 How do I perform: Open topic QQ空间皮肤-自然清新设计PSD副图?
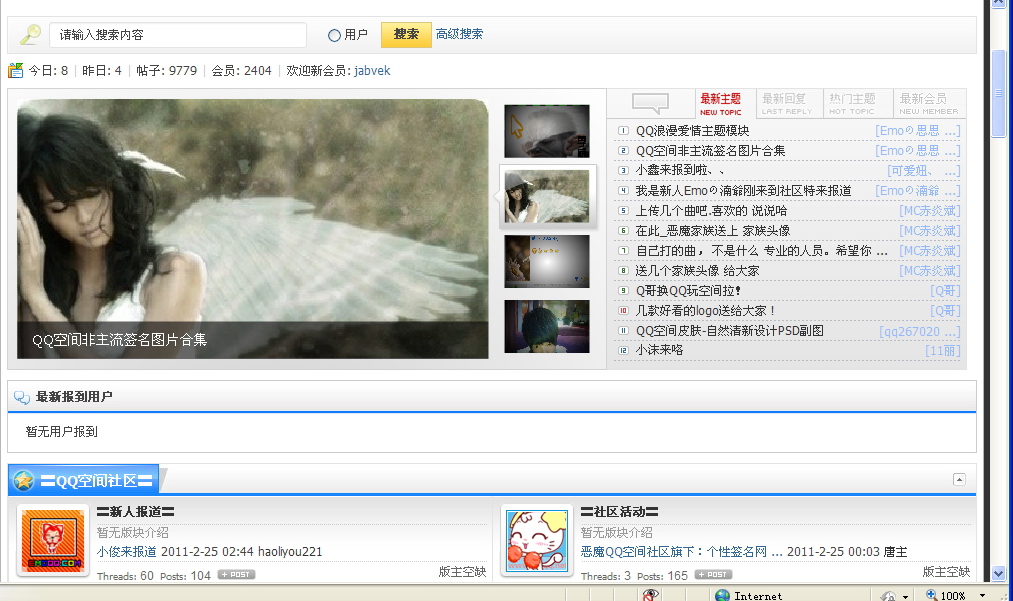(730, 331)
